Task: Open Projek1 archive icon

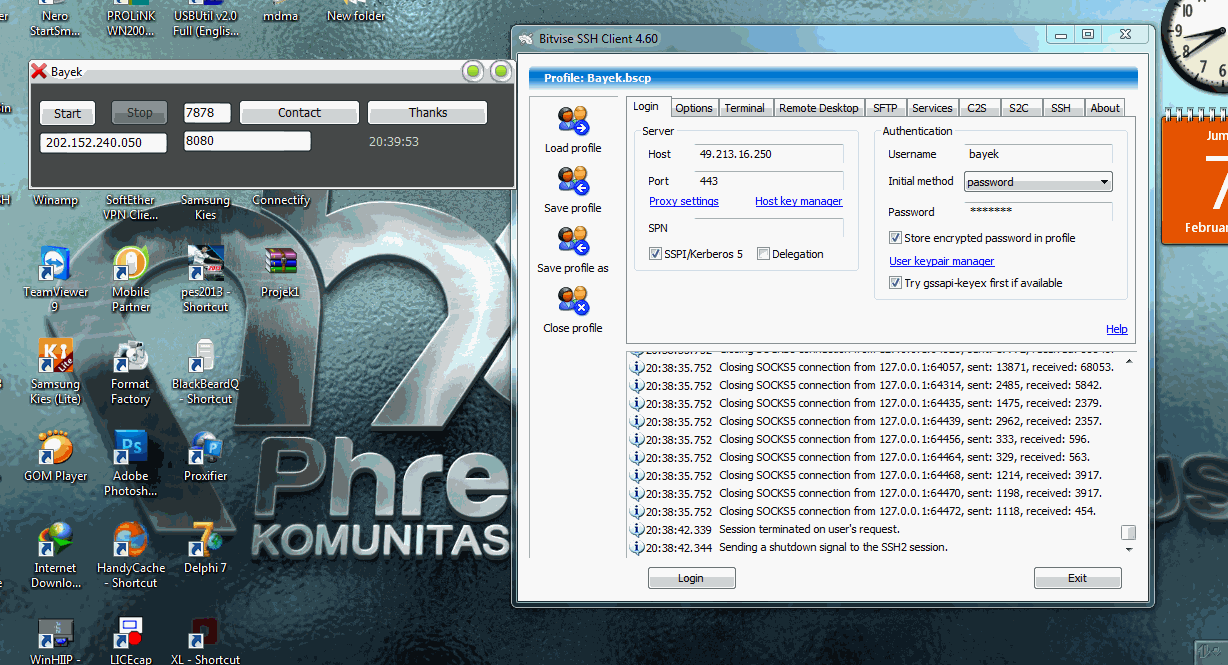Action: click(x=281, y=262)
